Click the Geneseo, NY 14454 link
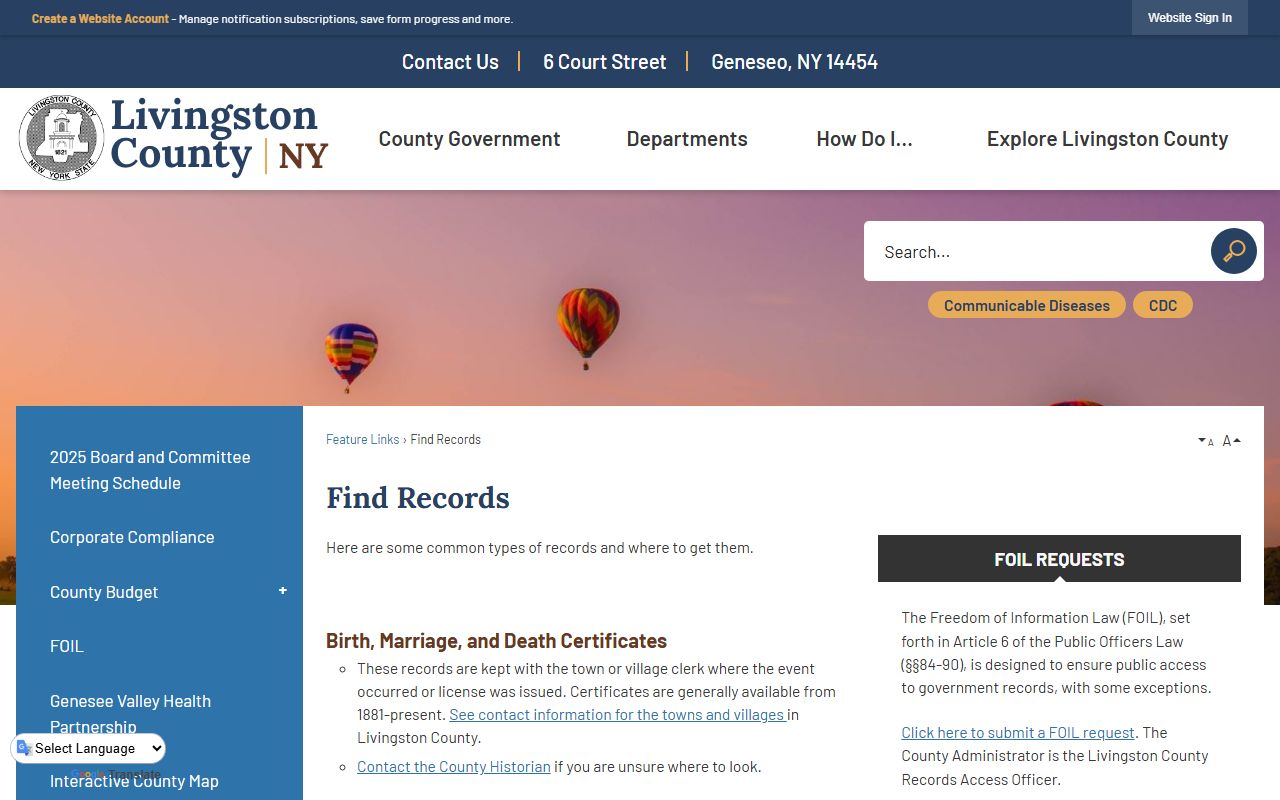This screenshot has height=800, width=1280. 794,62
